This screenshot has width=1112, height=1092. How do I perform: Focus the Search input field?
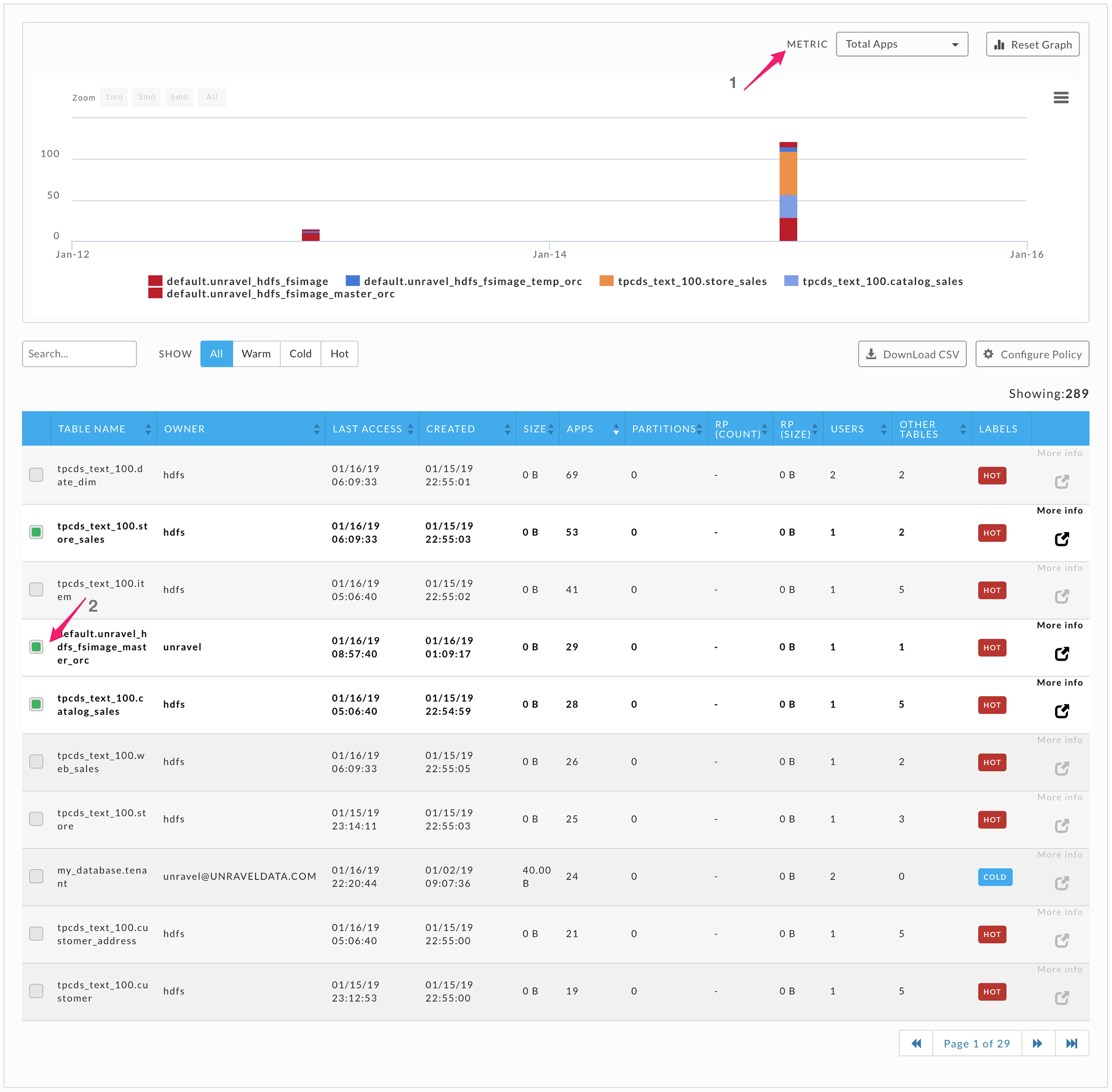point(79,354)
